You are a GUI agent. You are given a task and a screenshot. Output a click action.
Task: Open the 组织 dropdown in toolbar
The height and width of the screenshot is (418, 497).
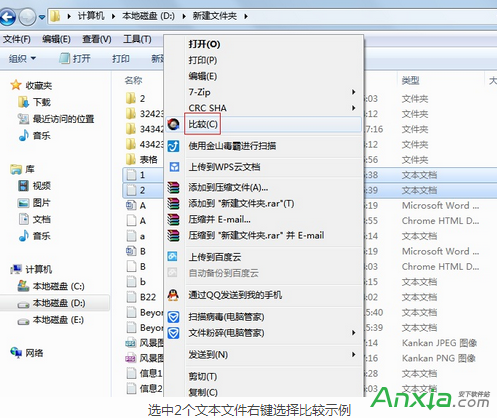[x=22, y=59]
